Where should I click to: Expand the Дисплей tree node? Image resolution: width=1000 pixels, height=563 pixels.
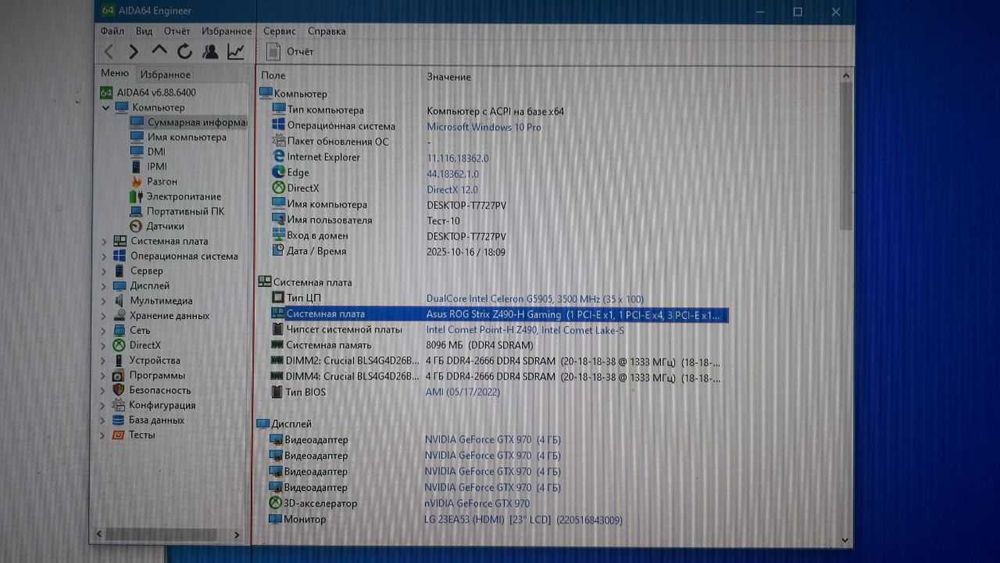(x=104, y=286)
